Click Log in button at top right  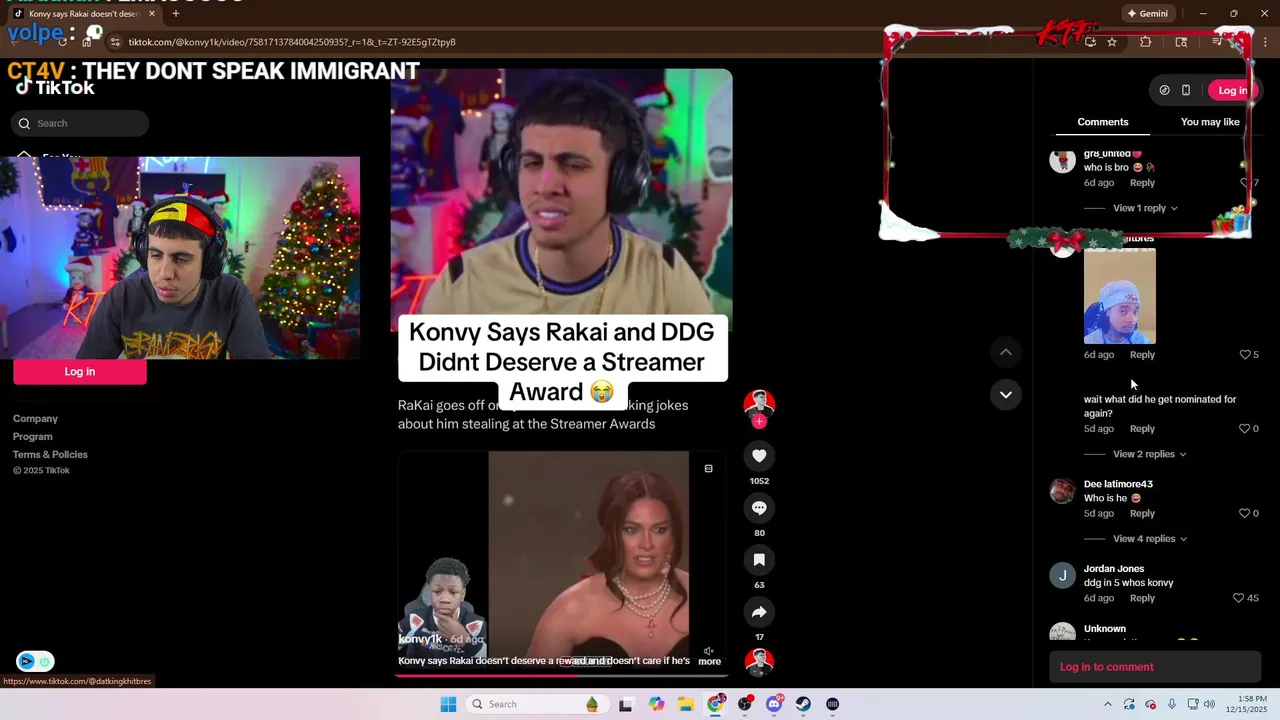[1232, 90]
